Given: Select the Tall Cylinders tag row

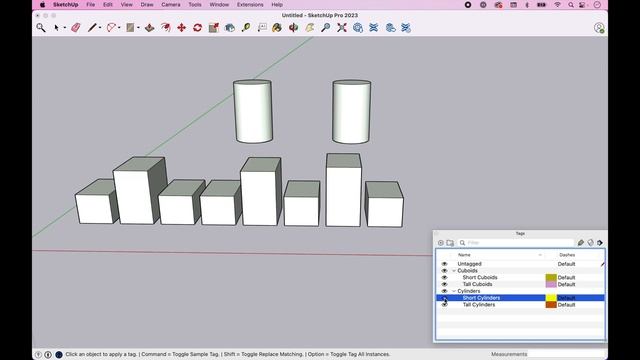Looking at the screenshot, I should click(x=520, y=305).
